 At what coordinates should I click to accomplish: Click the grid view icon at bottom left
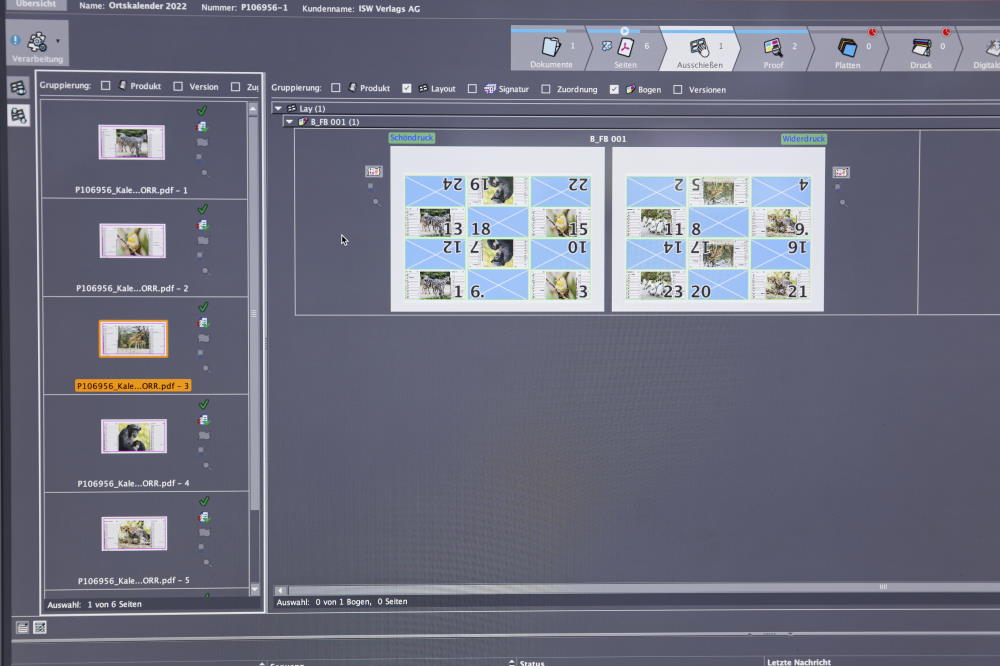coord(40,628)
